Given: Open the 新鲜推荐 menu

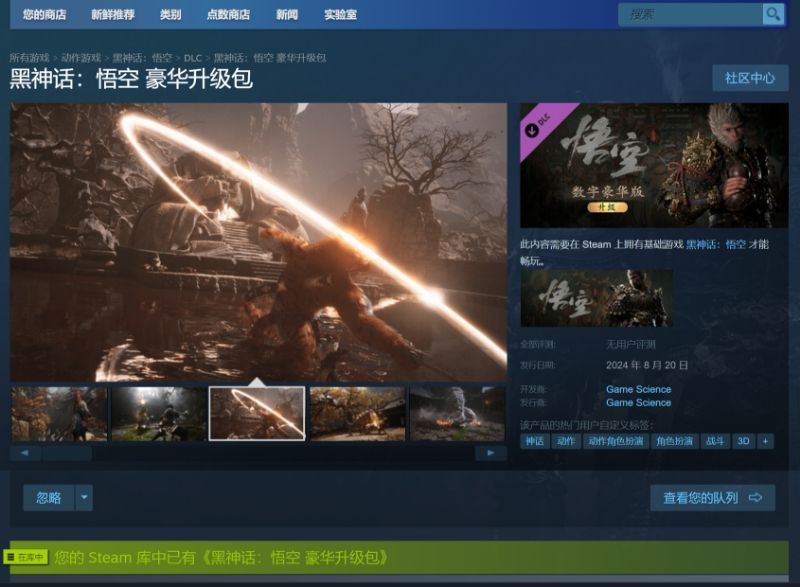Looking at the screenshot, I should (113, 15).
